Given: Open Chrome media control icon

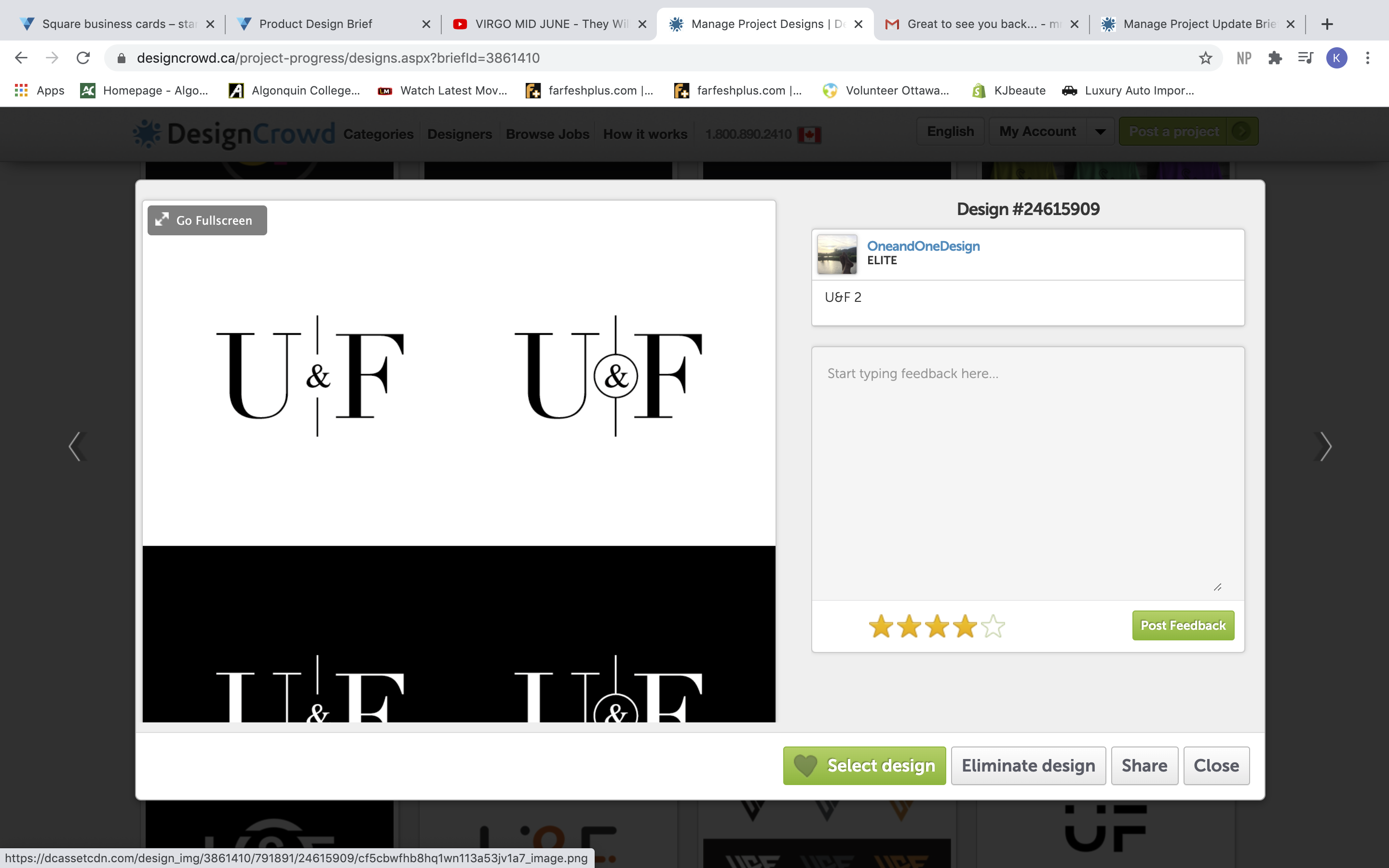Looking at the screenshot, I should point(1305,58).
